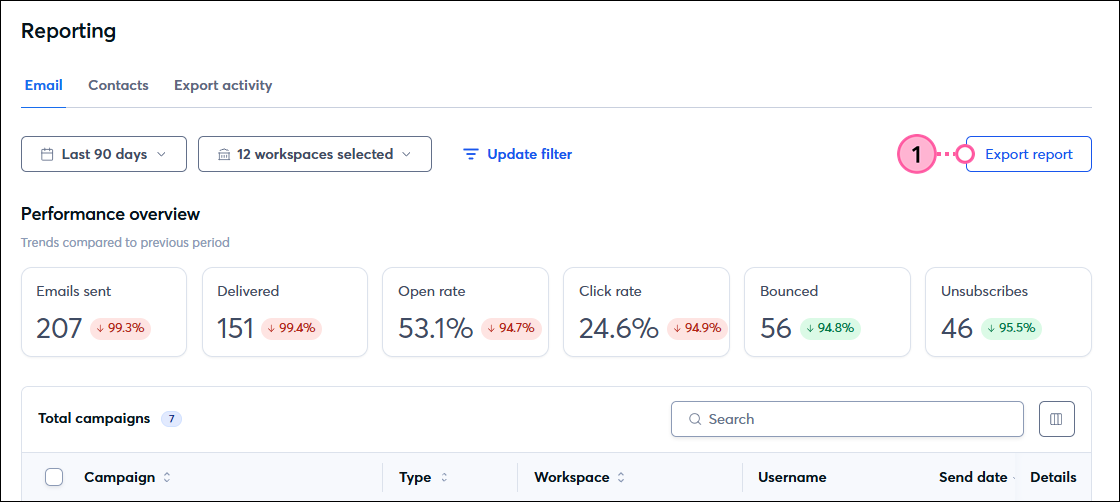The width and height of the screenshot is (1120, 502).
Task: Click the Total campaigns count badge 7
Action: pyautogui.click(x=171, y=419)
